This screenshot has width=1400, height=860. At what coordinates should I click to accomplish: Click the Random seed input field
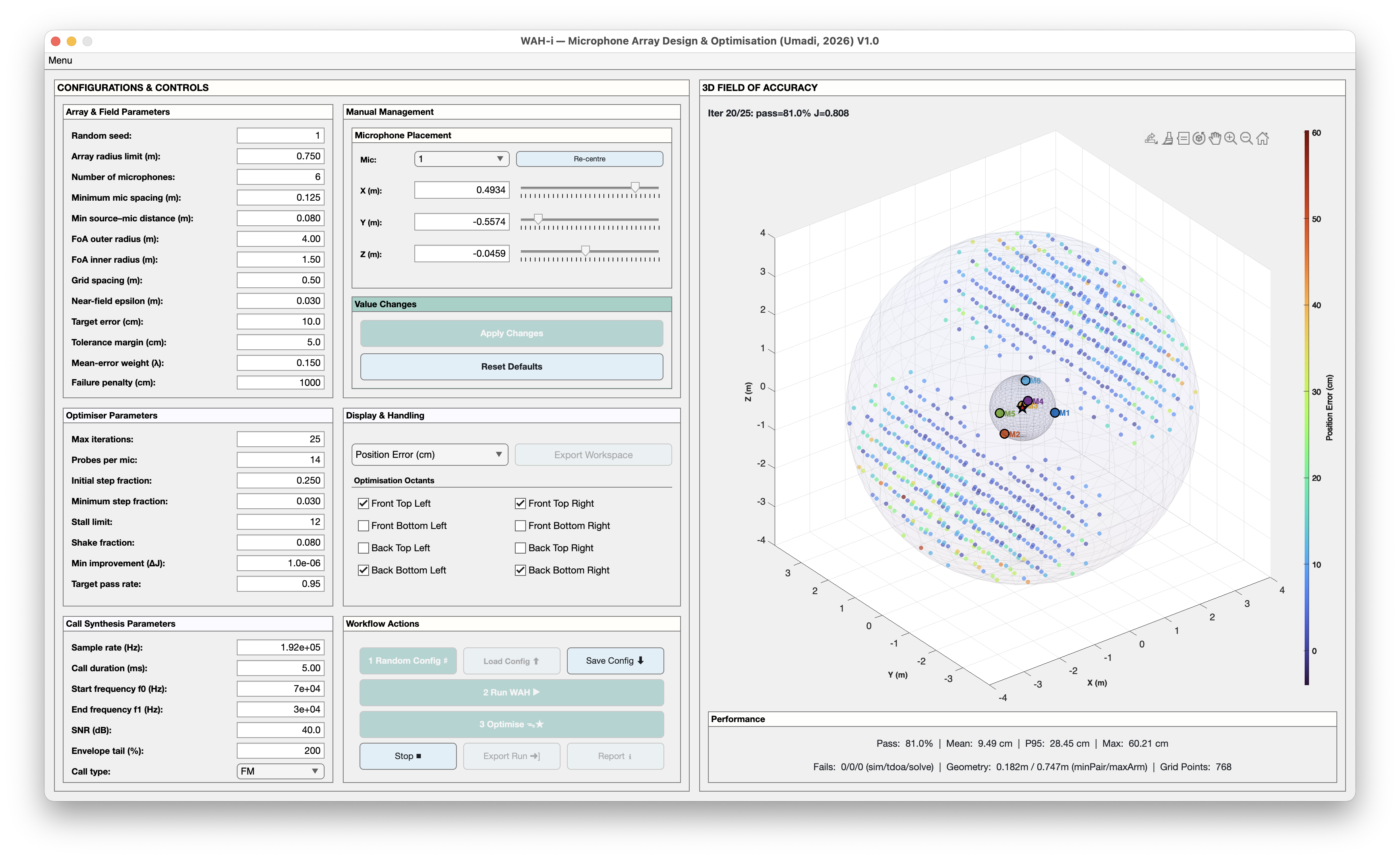pos(280,136)
